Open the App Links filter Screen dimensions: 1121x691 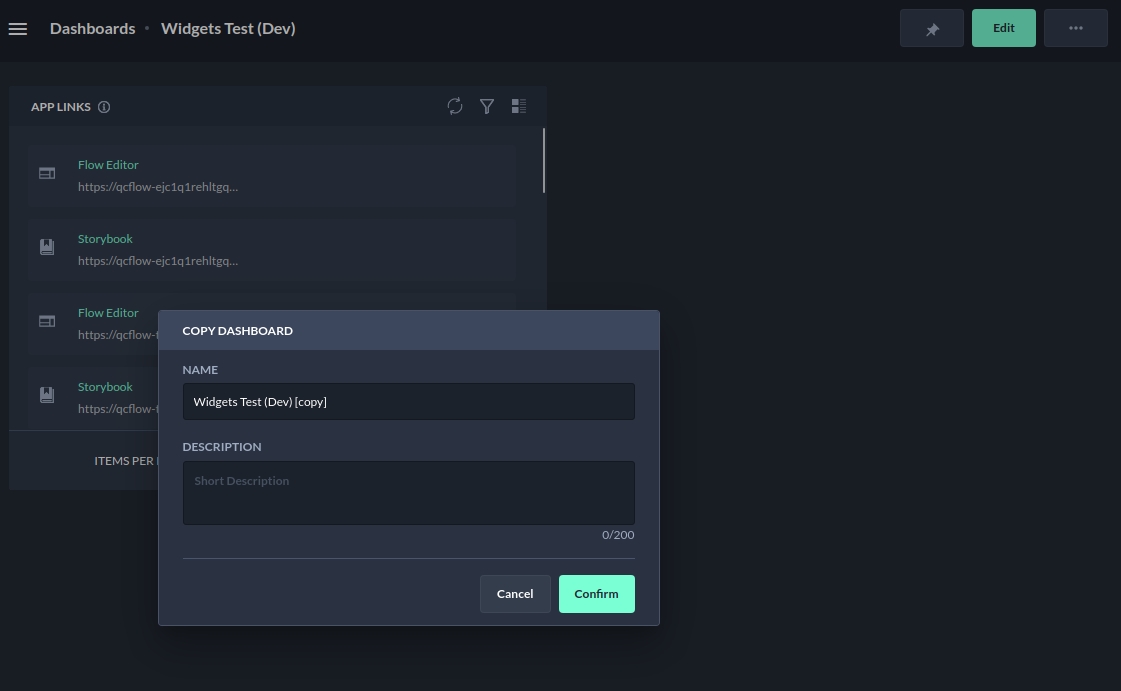pos(487,106)
